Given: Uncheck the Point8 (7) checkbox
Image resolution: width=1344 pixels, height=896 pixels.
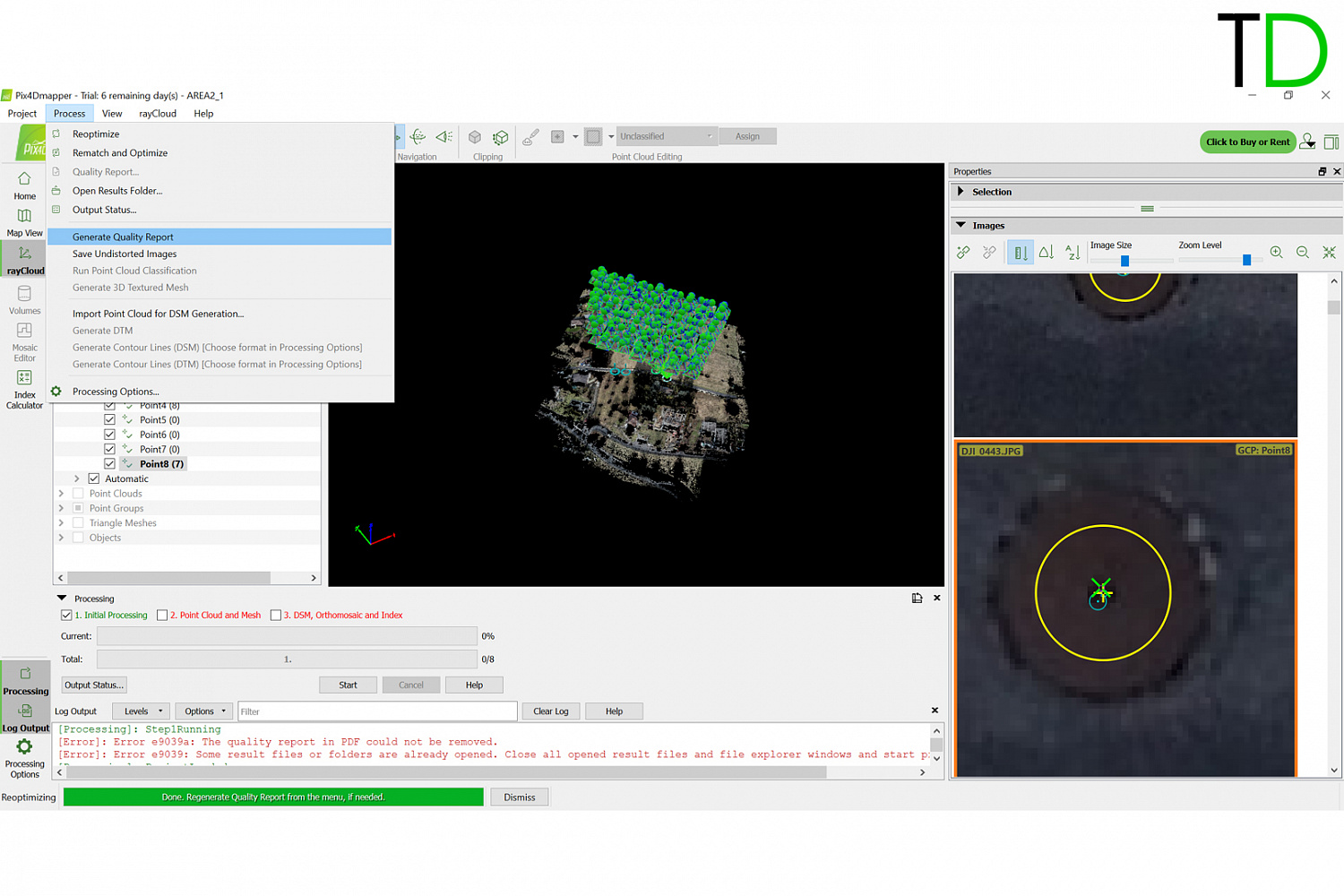Looking at the screenshot, I should click(109, 464).
